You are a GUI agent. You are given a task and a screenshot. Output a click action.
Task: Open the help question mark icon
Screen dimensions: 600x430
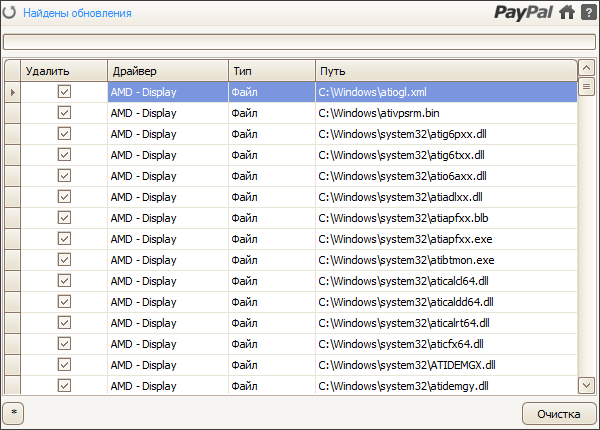click(588, 13)
